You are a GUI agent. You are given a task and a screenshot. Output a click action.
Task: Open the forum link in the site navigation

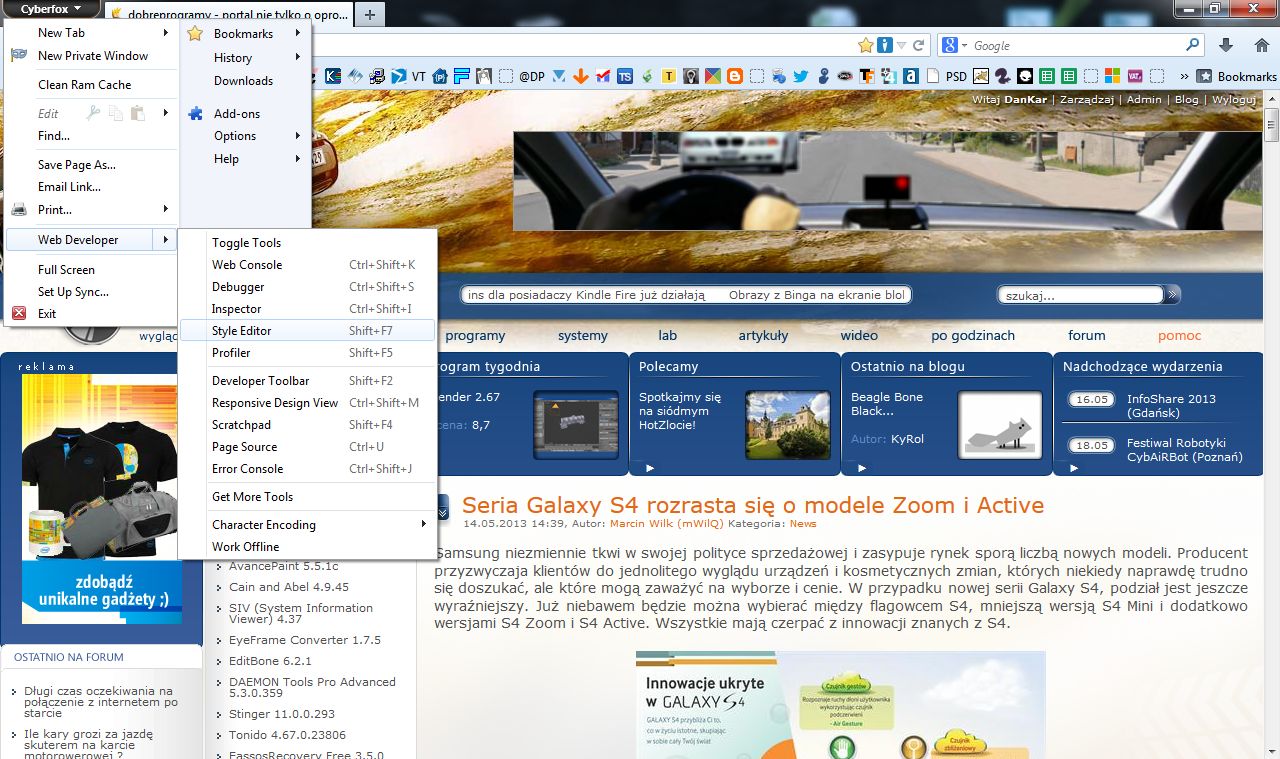(1086, 335)
